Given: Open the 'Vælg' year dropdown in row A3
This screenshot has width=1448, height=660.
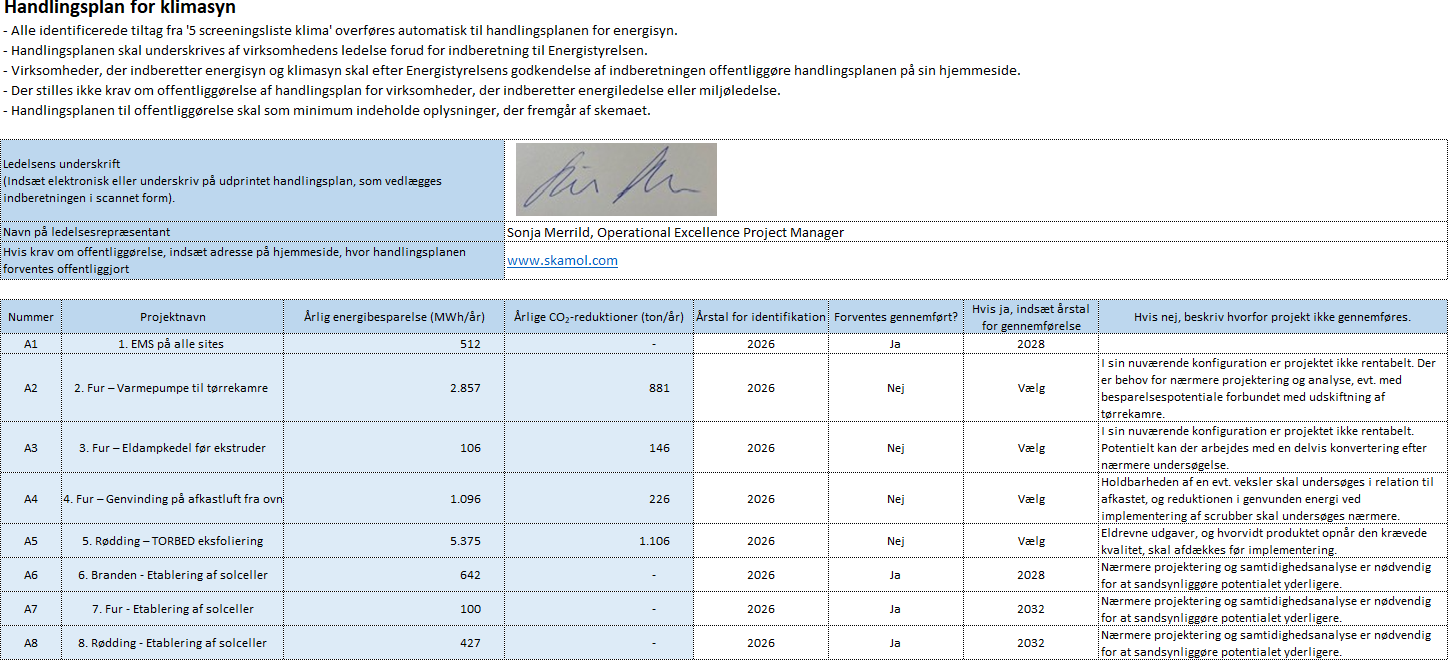Looking at the screenshot, I should pyautogui.click(x=1031, y=448).
